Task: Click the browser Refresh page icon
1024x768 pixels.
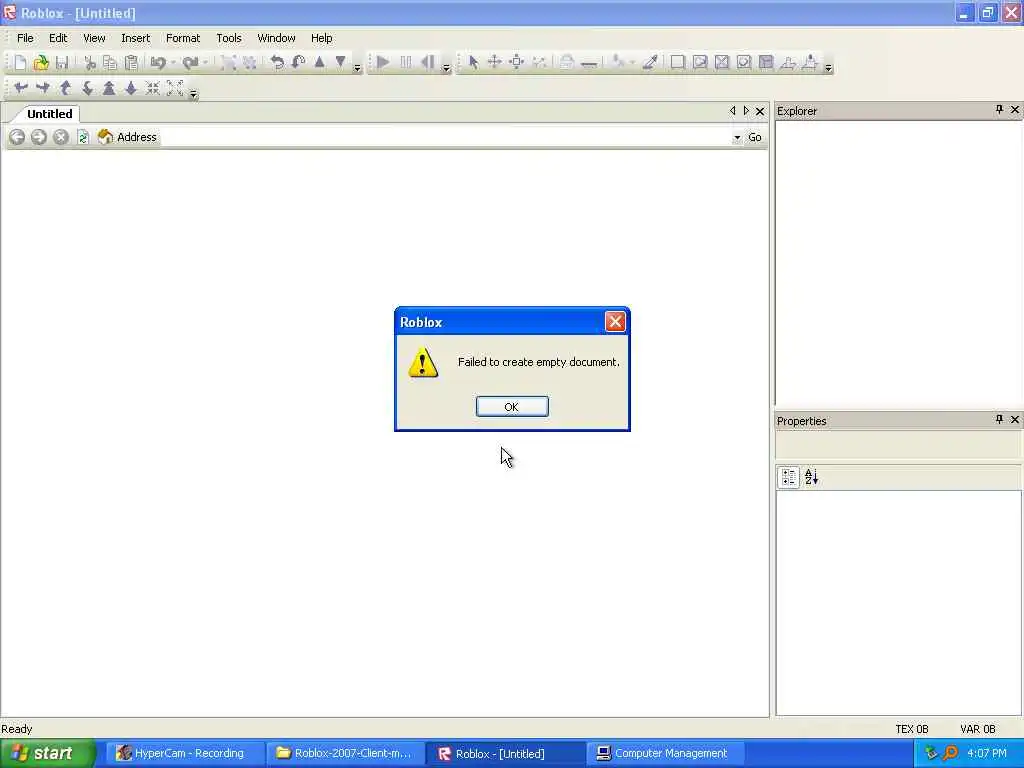Action: click(83, 137)
